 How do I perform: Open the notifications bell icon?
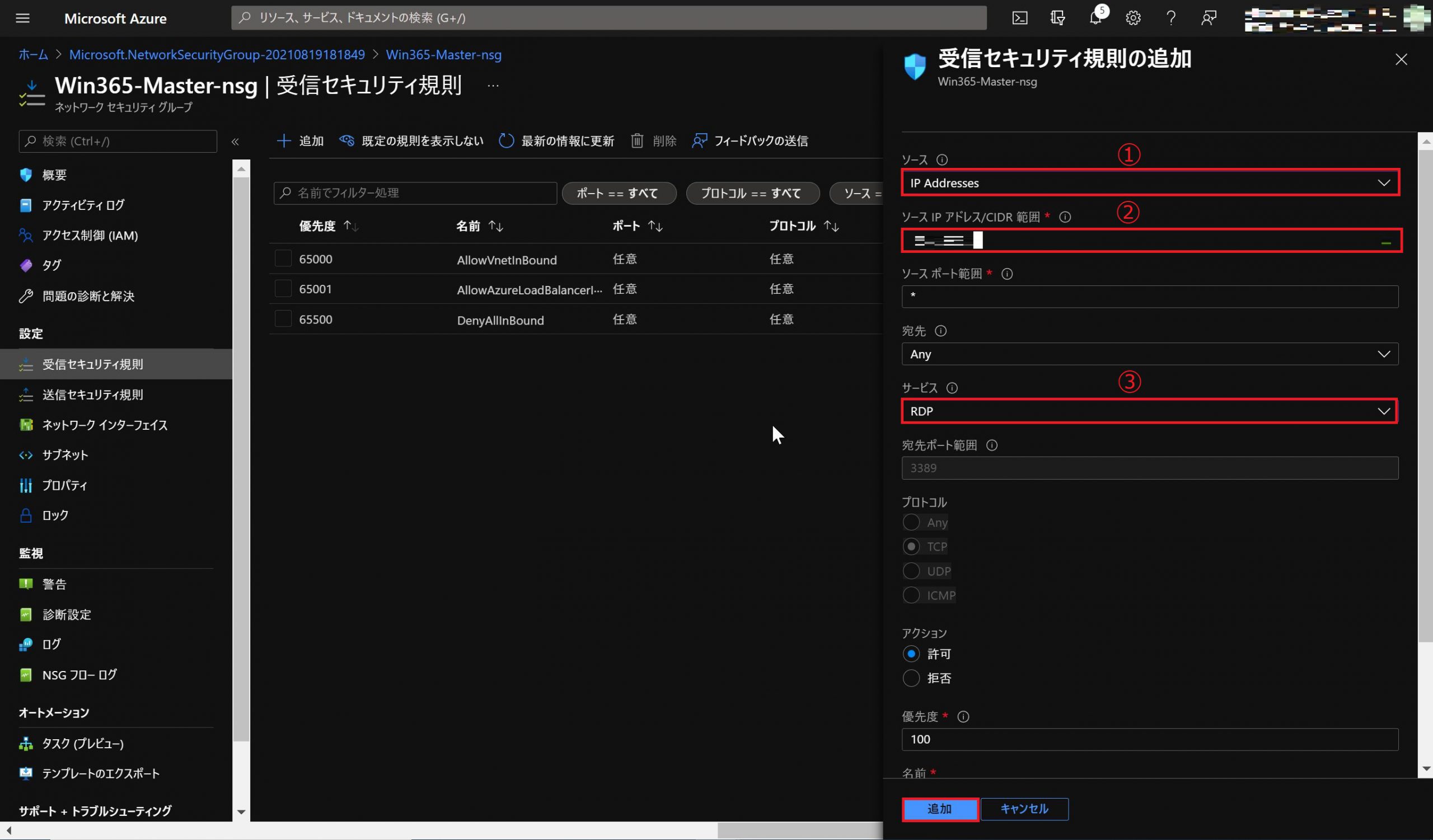[x=1095, y=18]
